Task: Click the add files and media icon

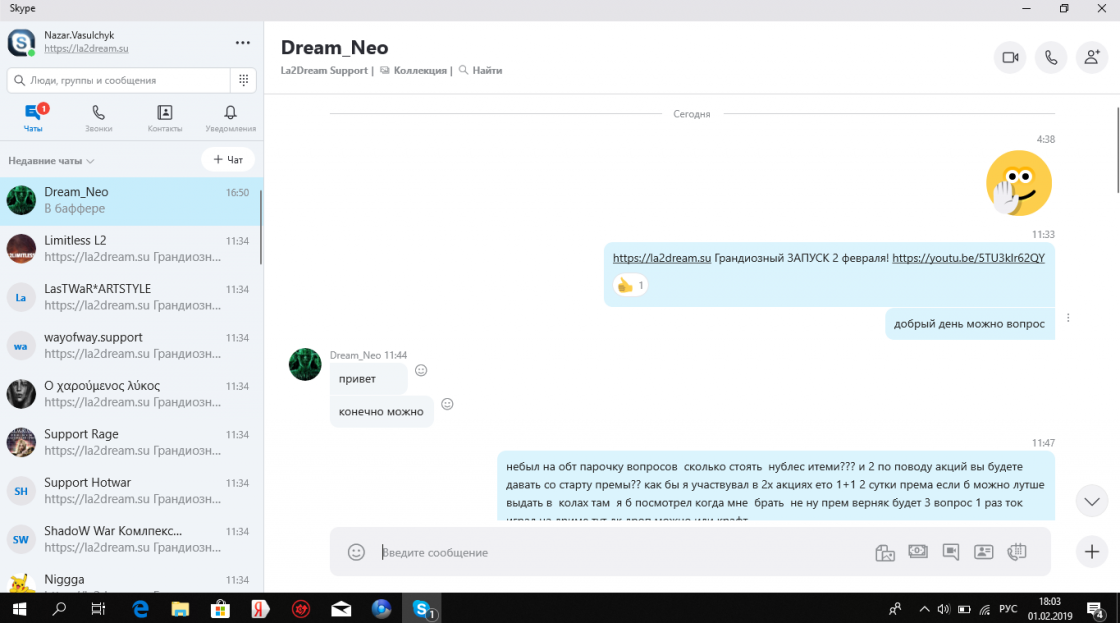Action: click(884, 552)
